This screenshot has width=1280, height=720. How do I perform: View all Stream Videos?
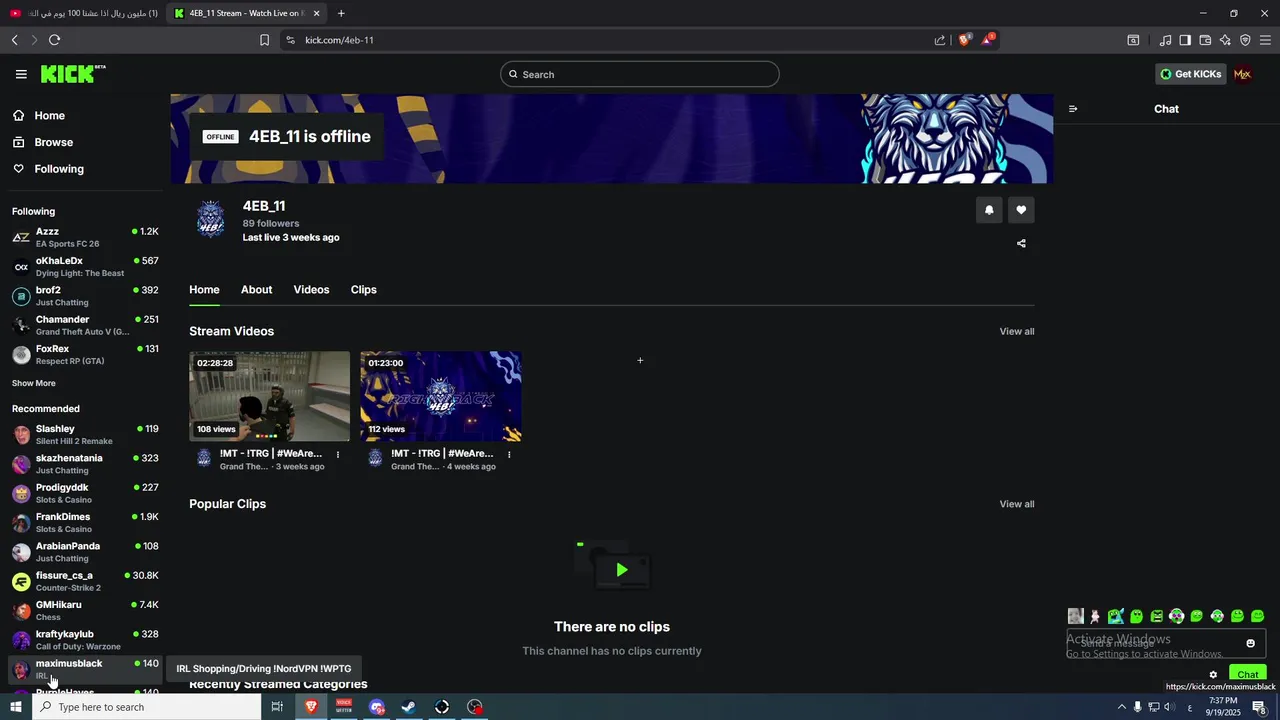point(1017,331)
